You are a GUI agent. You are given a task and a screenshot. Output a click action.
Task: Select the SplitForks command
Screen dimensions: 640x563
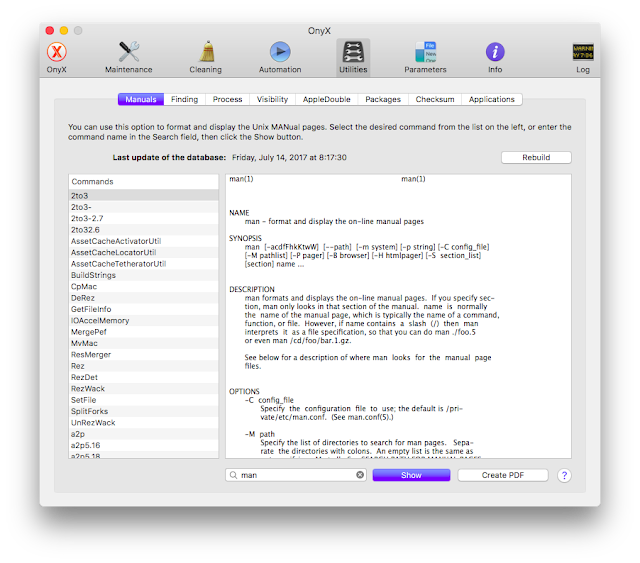[143, 411]
